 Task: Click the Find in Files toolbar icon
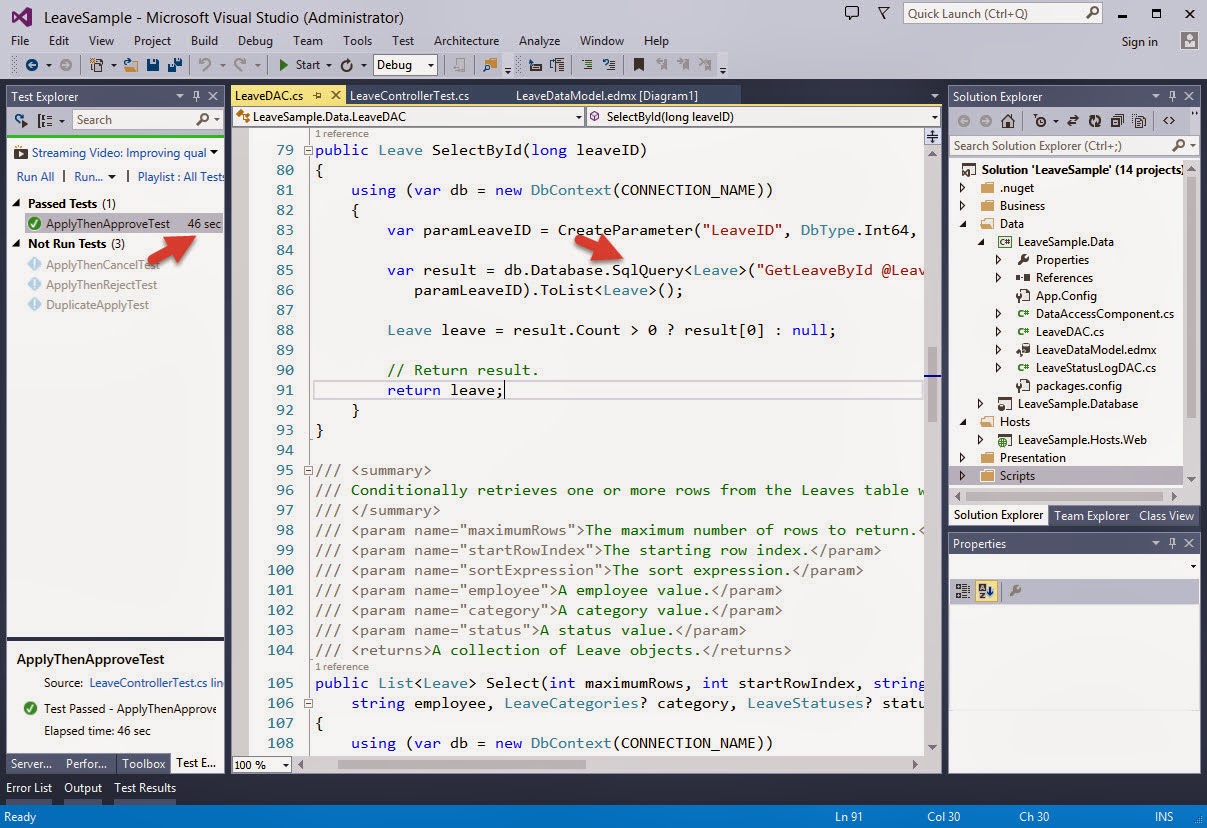490,65
